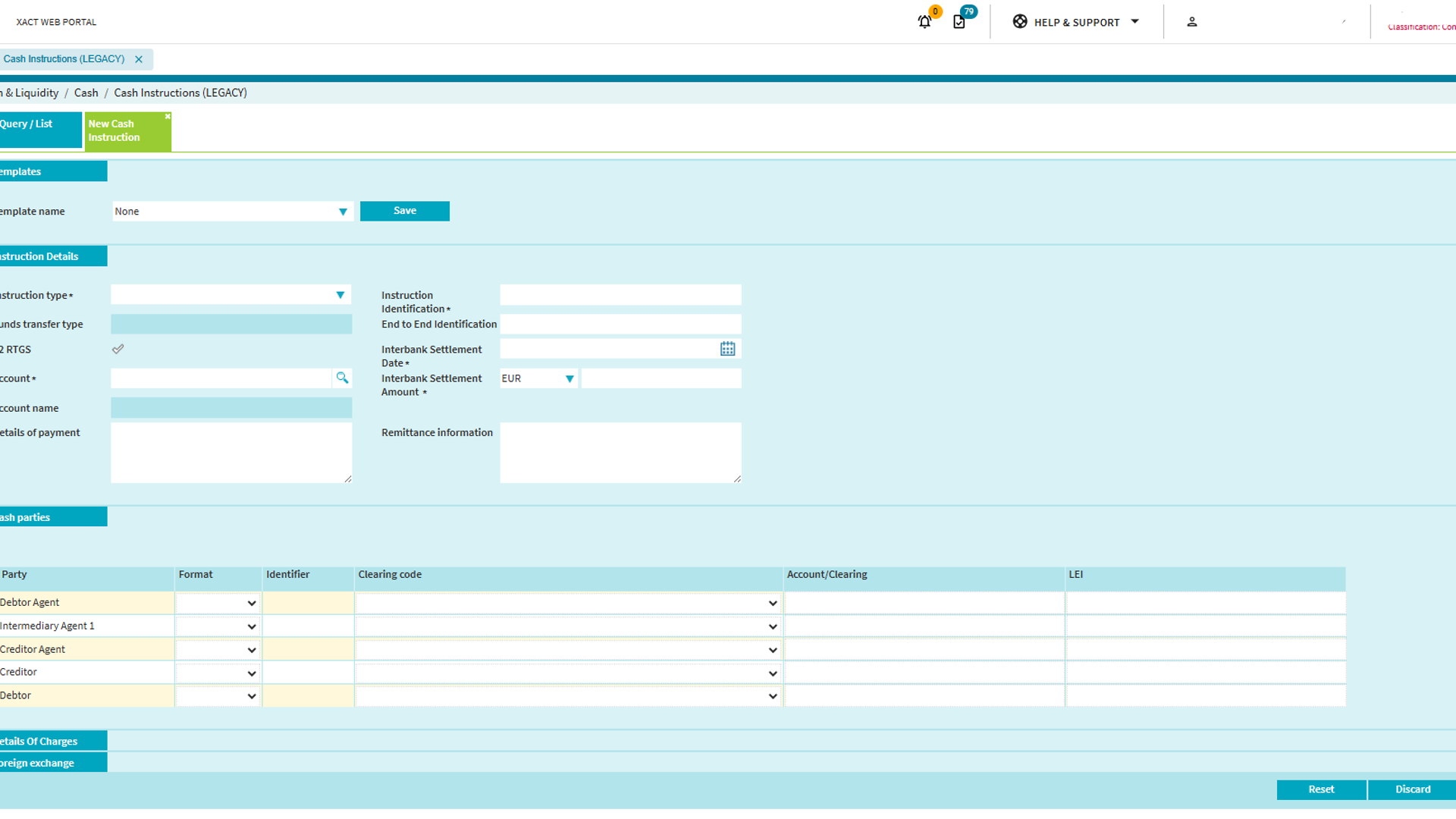This screenshot has height=819, width=1456.
Task: Close the New Cash Instruction tab with its X
Action: (x=168, y=117)
